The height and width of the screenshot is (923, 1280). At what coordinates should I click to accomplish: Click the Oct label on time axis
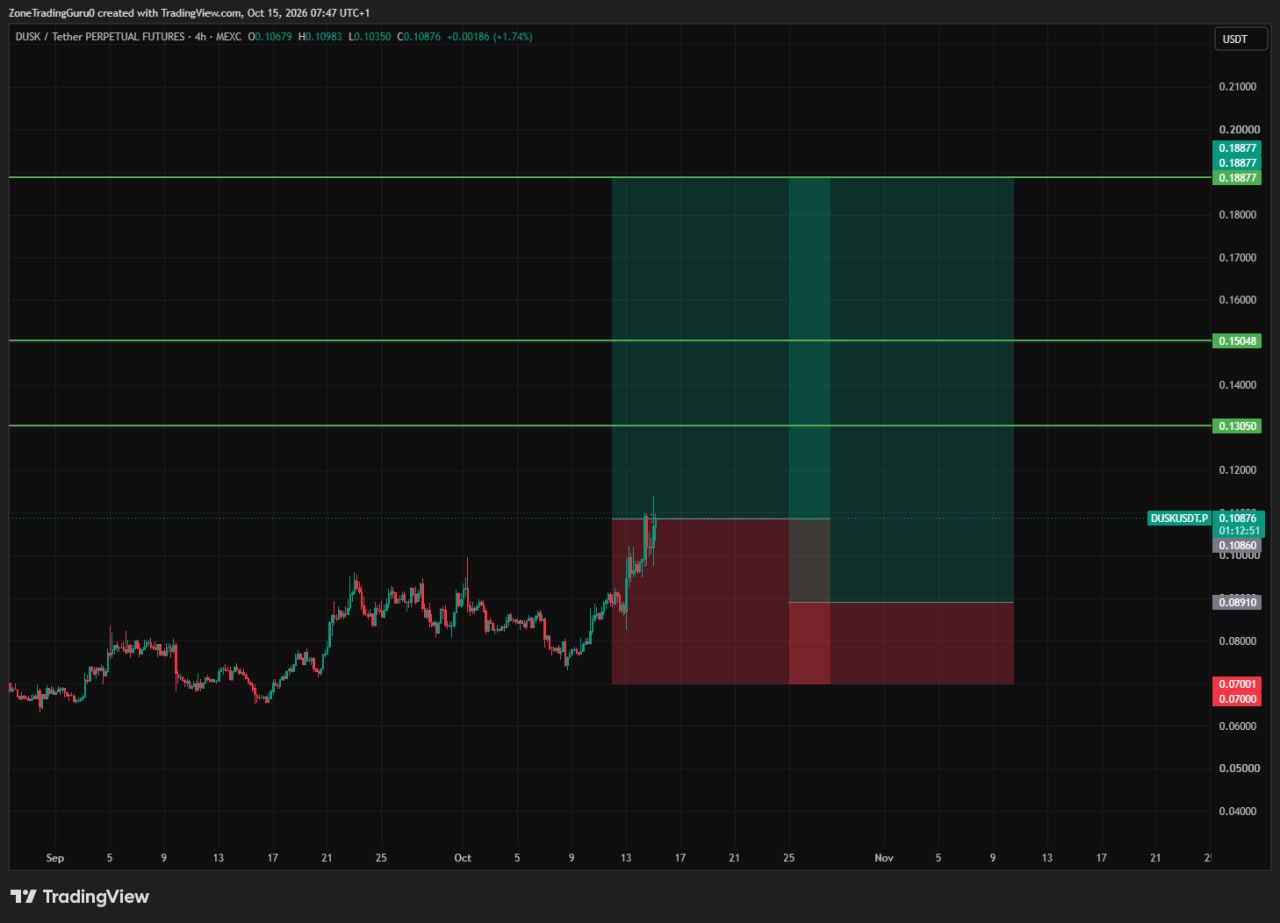click(462, 858)
